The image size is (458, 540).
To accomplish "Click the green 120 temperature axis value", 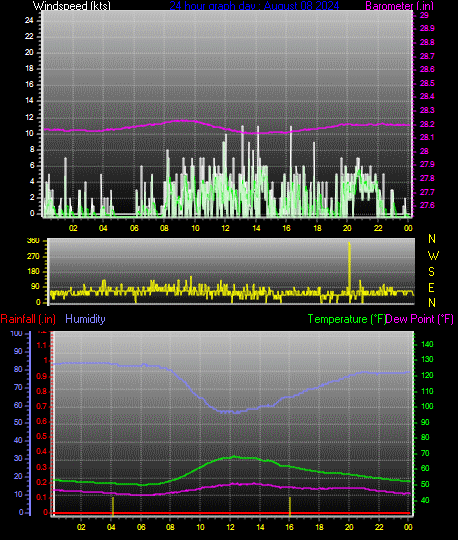I will pyautogui.click(x=427, y=375).
